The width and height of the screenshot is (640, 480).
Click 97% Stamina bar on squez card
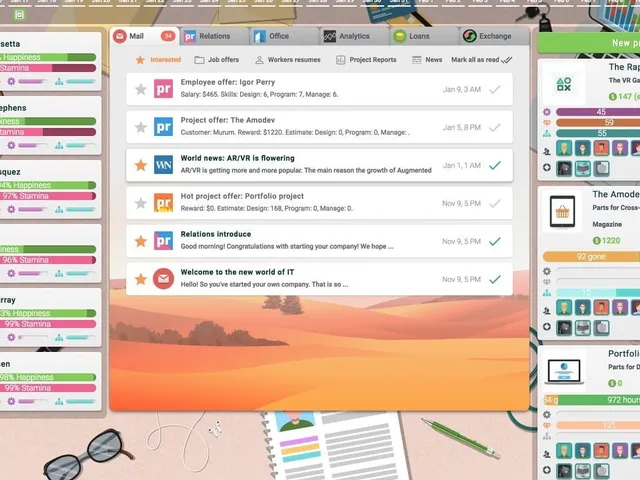[x=48, y=196]
